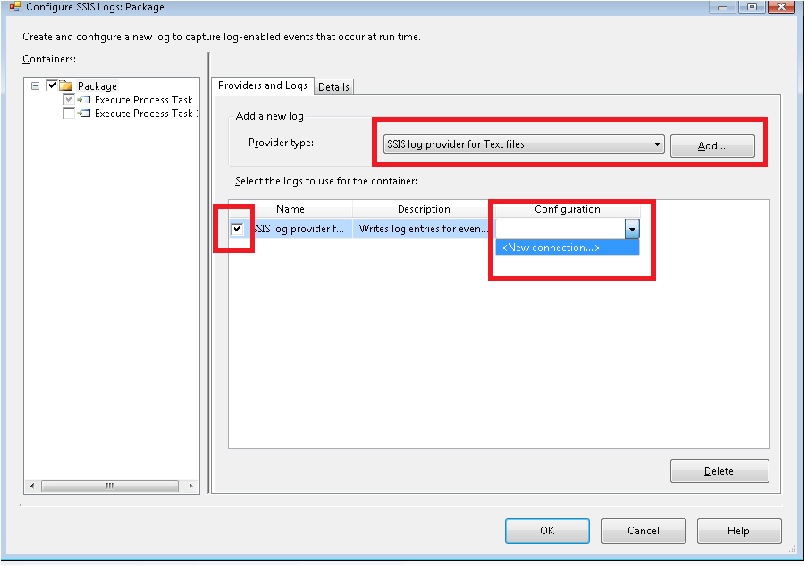
Task: Open Help for the dialog
Action: (x=738, y=531)
